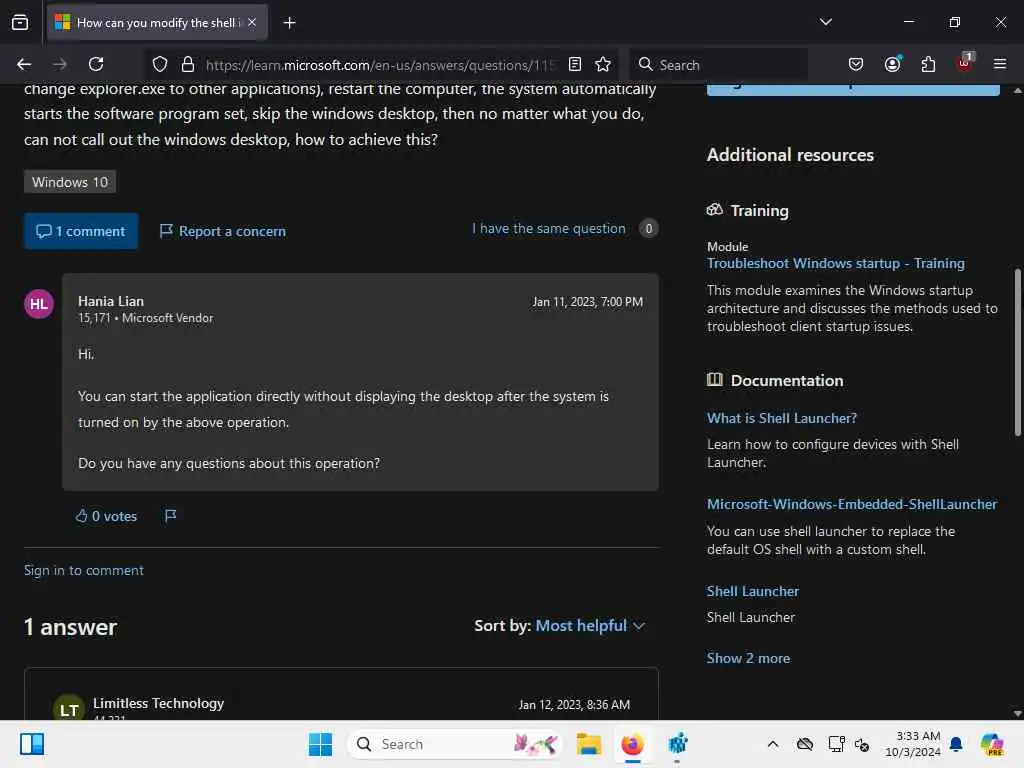This screenshot has width=1024, height=768.
Task: Click scrollbar down arrow
Action: 1017,713
